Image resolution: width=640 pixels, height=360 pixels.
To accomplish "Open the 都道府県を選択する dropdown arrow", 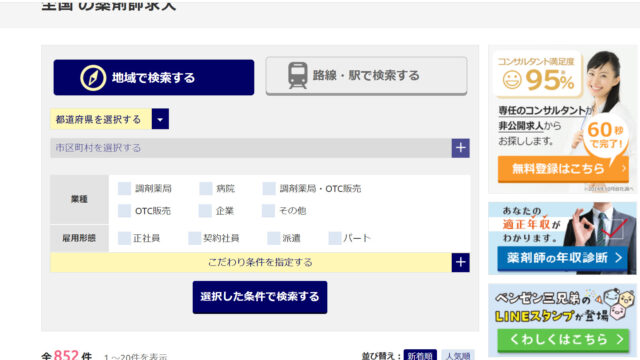I will (x=160, y=119).
